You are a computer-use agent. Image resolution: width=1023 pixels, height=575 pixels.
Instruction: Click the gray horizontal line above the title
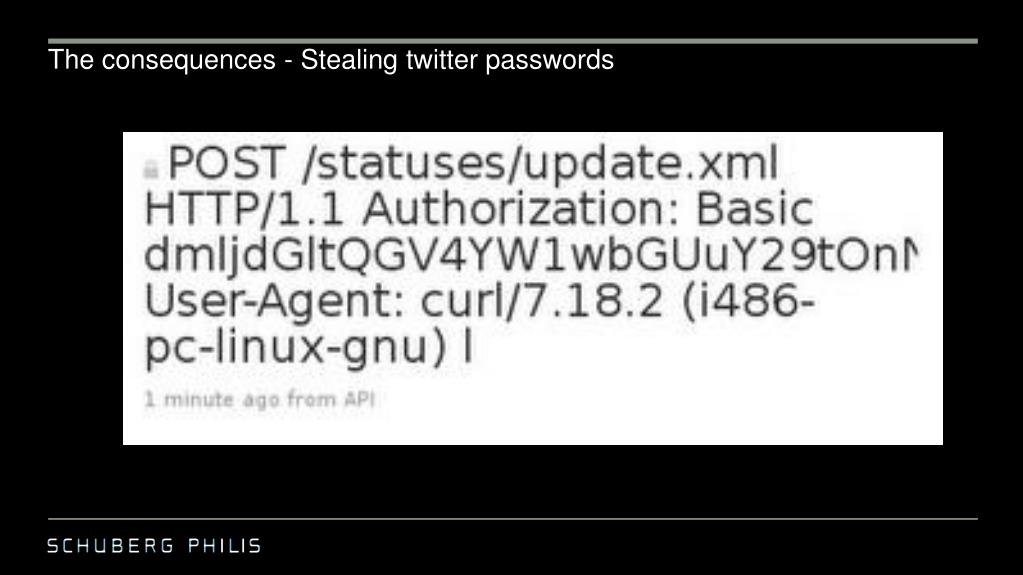tap(513, 41)
